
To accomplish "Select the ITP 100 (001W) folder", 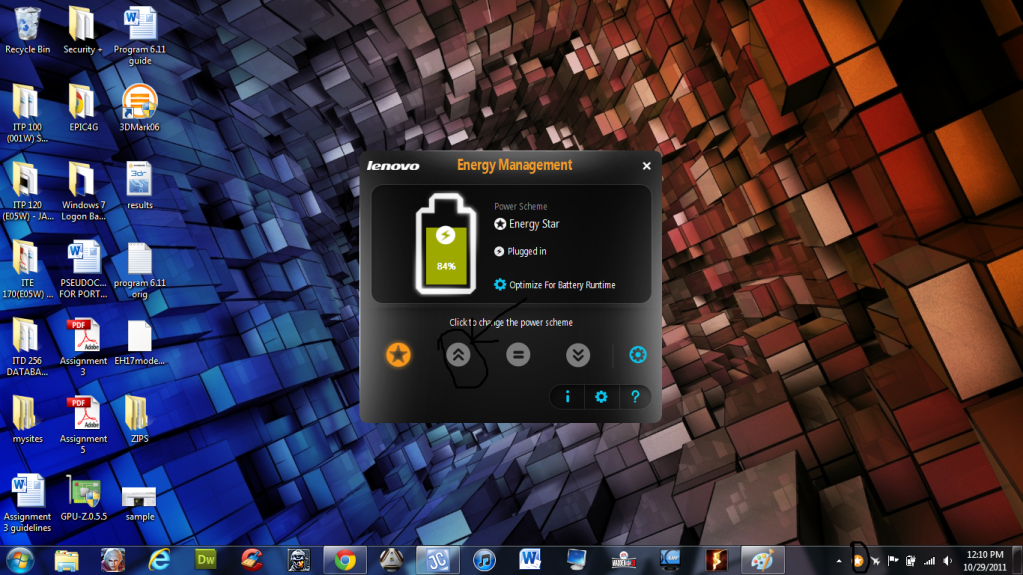I will click(27, 113).
